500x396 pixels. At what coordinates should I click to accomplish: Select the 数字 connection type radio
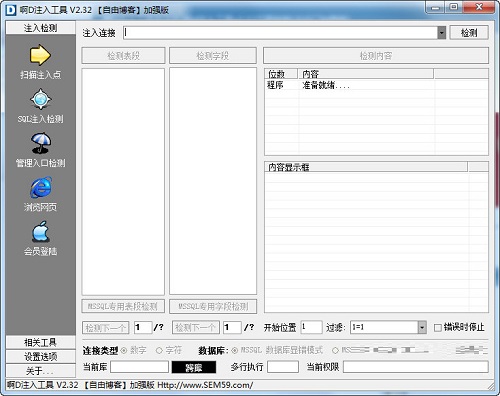coord(124,350)
